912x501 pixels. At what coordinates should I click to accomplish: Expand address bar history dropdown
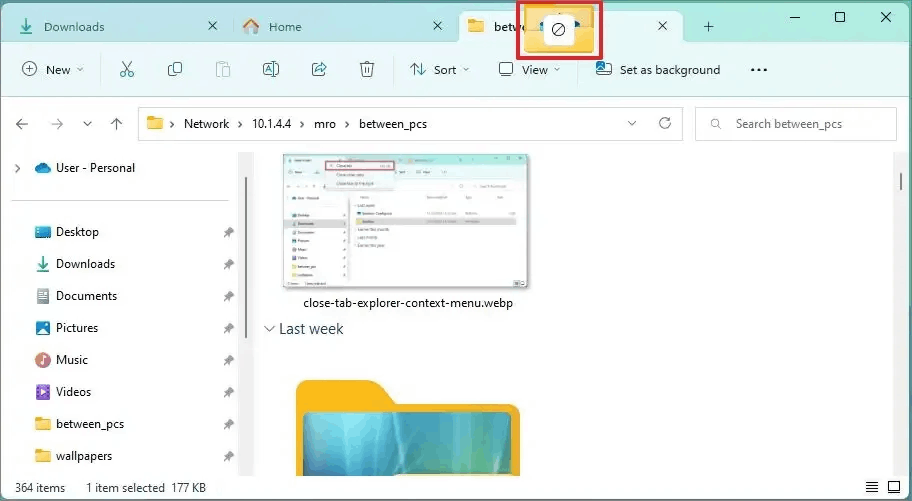click(632, 123)
